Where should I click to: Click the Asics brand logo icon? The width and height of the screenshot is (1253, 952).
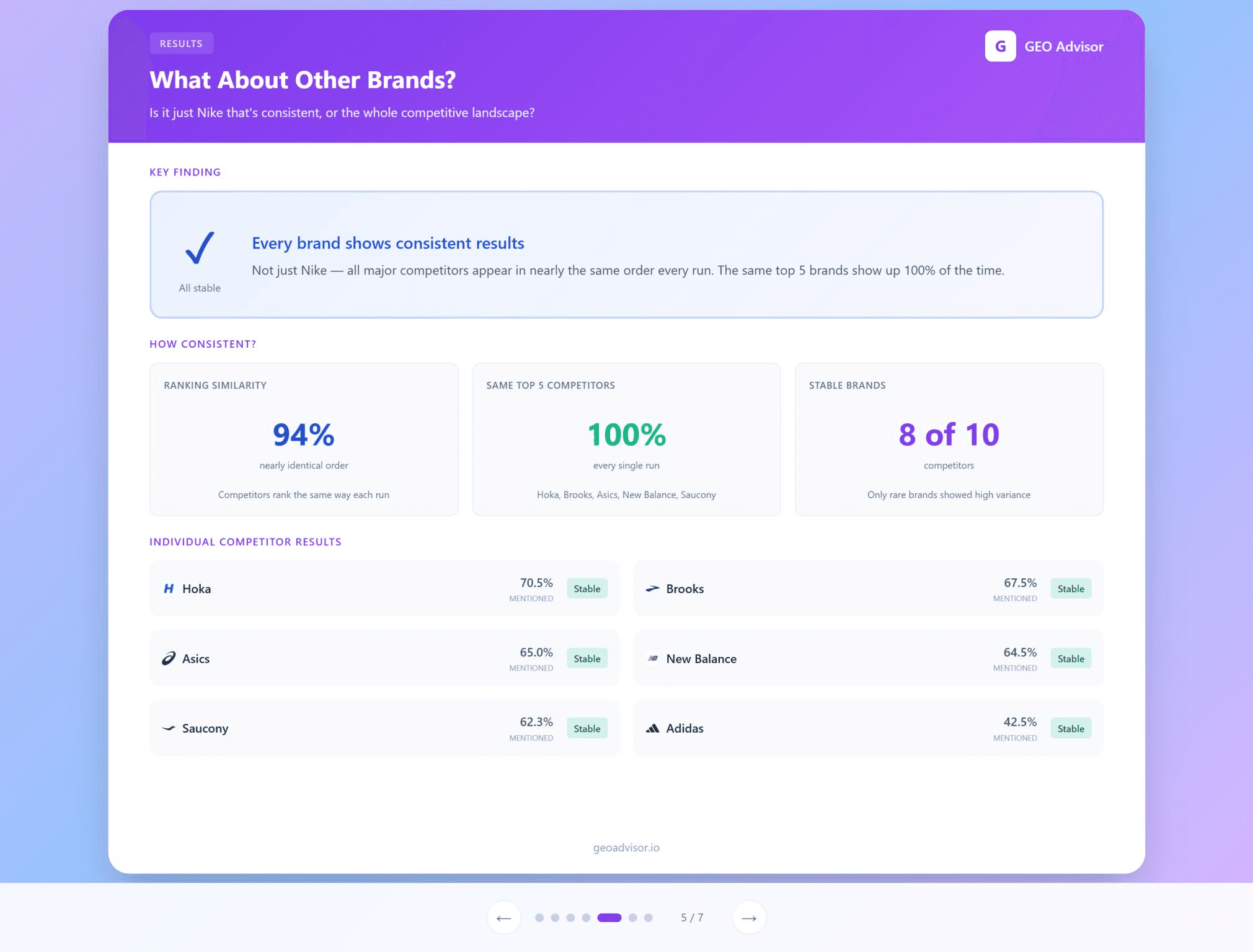169,659
